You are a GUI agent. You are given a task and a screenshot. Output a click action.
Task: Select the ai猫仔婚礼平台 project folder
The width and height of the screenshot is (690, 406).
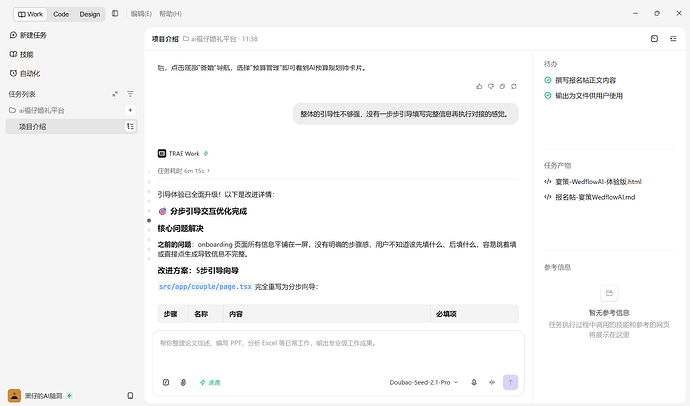37,110
